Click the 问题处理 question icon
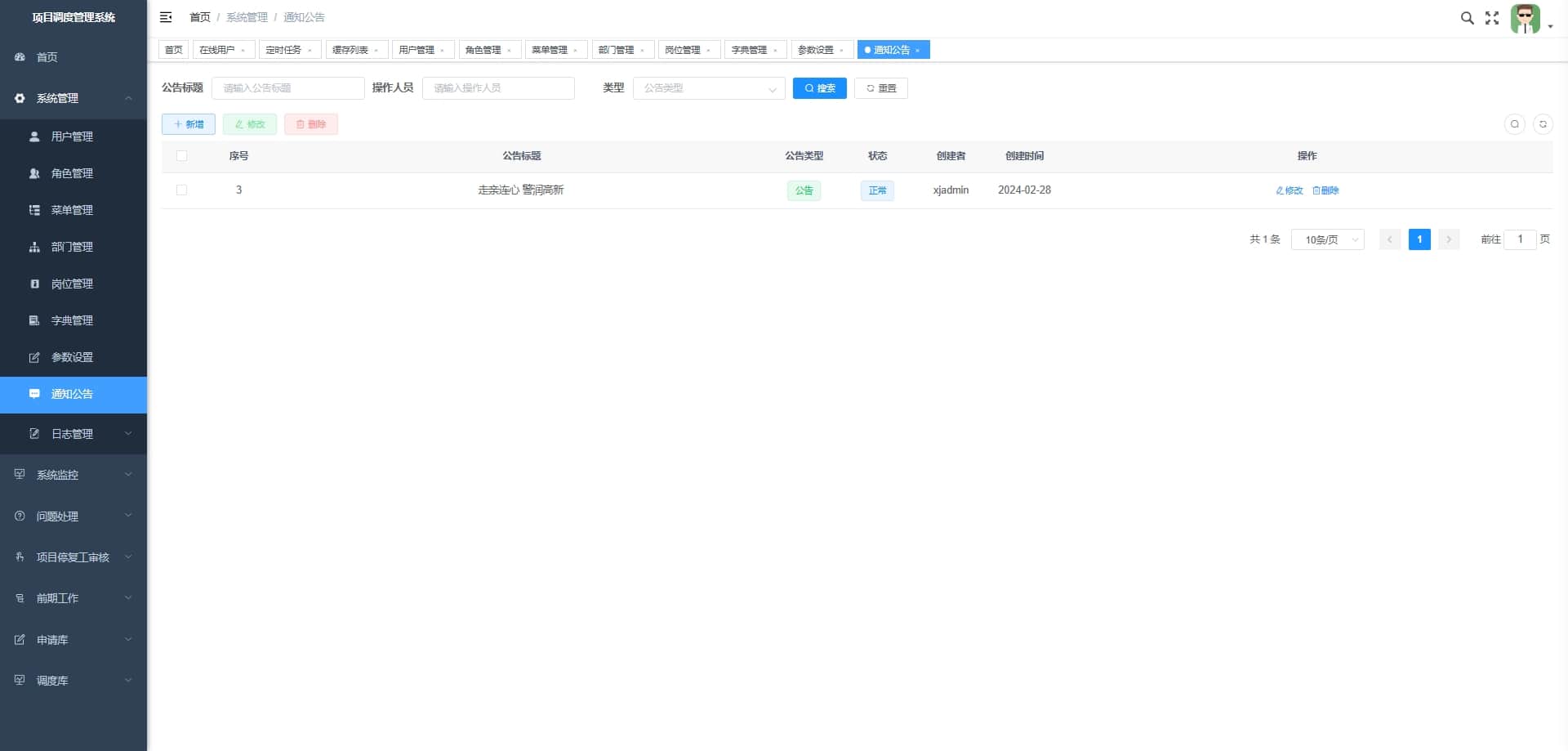This screenshot has width=1568, height=751. 20,516
